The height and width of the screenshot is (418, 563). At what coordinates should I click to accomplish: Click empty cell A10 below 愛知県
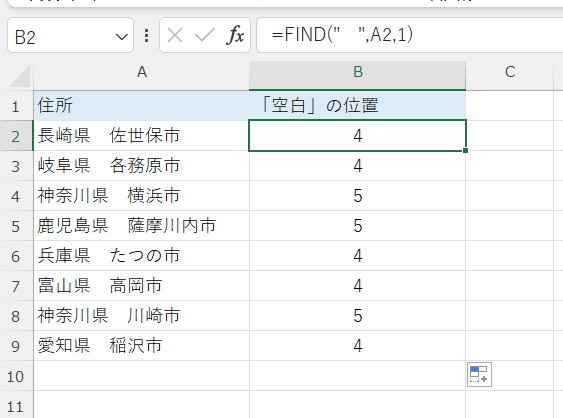141,376
